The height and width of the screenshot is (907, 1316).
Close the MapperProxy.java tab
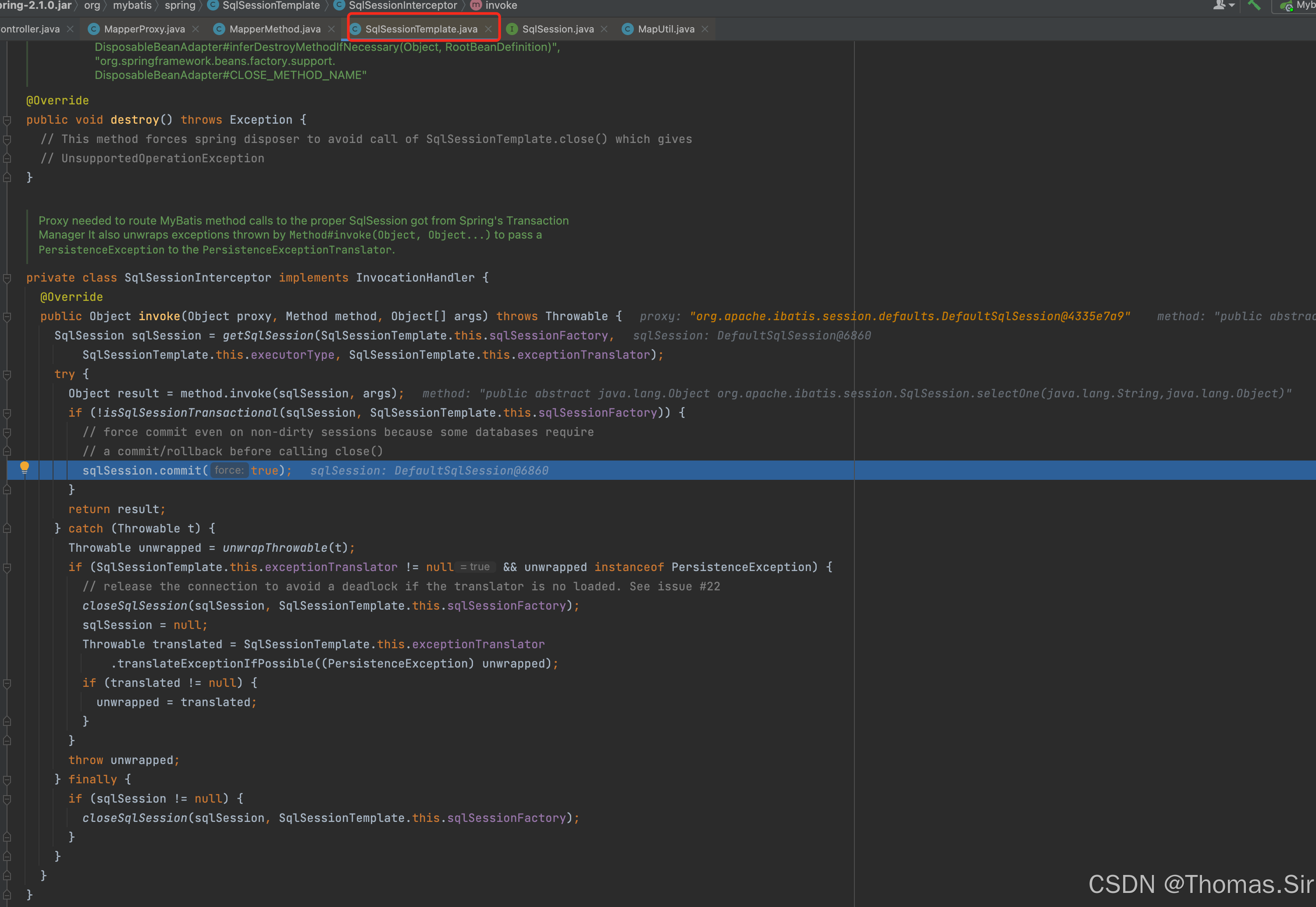tap(196, 29)
